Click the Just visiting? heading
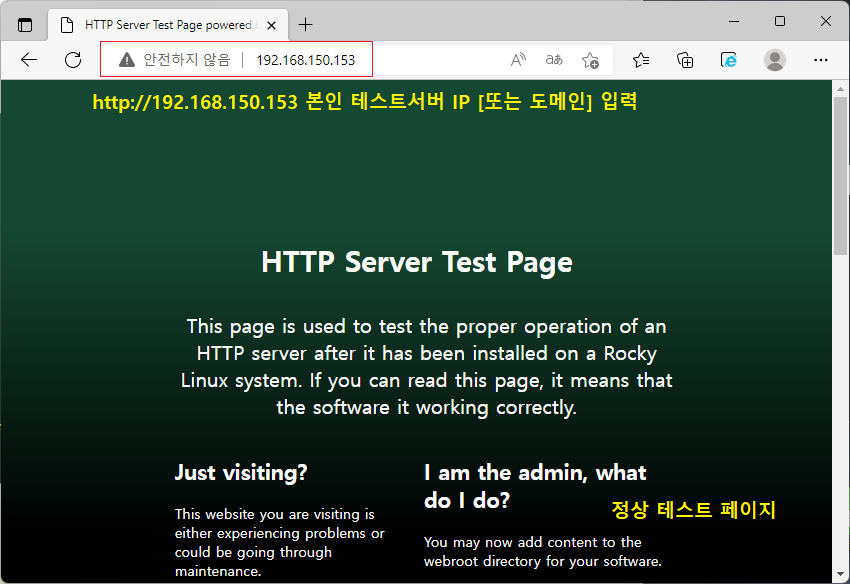Image resolution: width=850 pixels, height=584 pixels. click(x=241, y=473)
